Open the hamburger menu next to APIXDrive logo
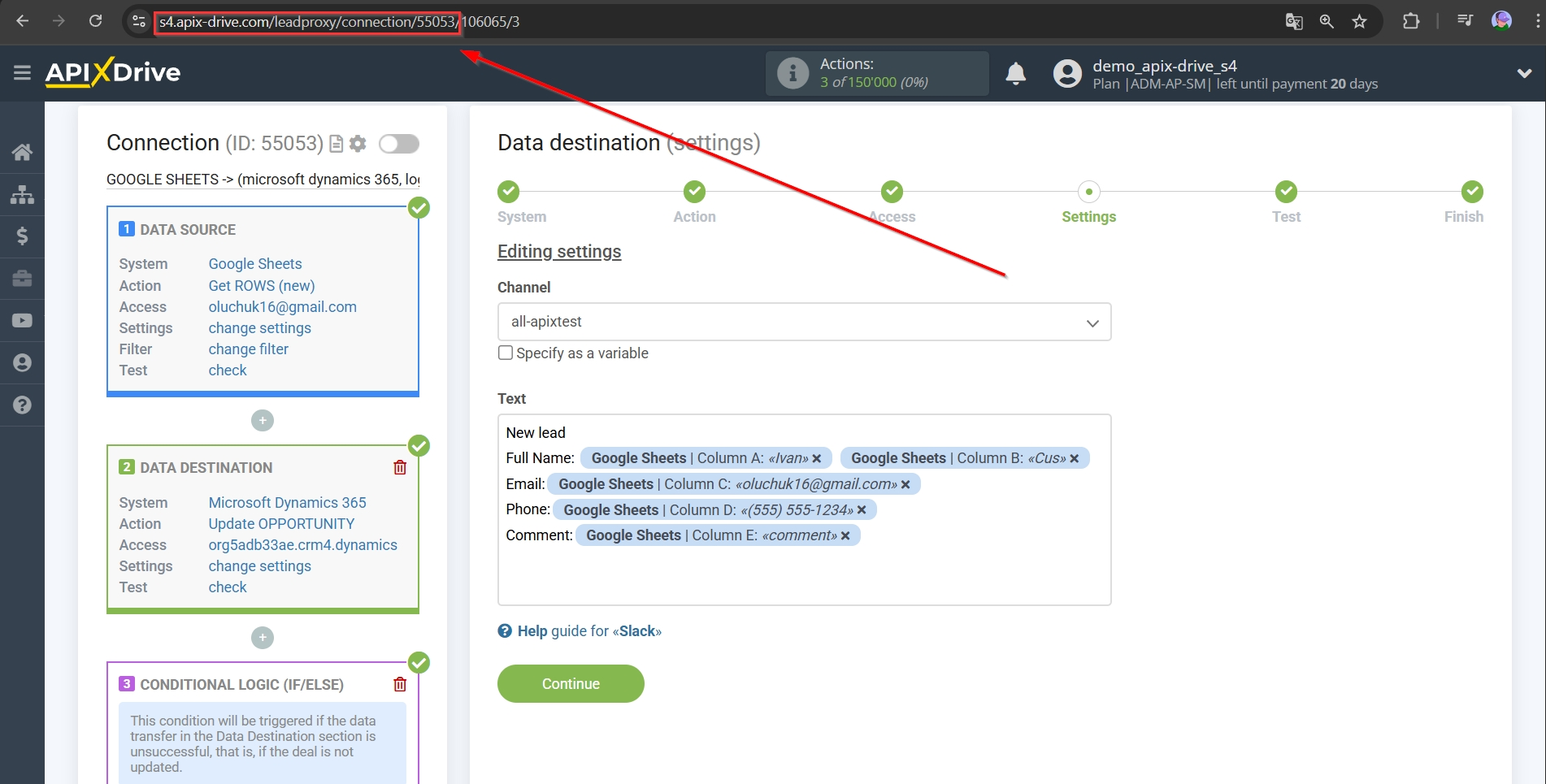Screen dimensions: 1546x784 [23, 73]
